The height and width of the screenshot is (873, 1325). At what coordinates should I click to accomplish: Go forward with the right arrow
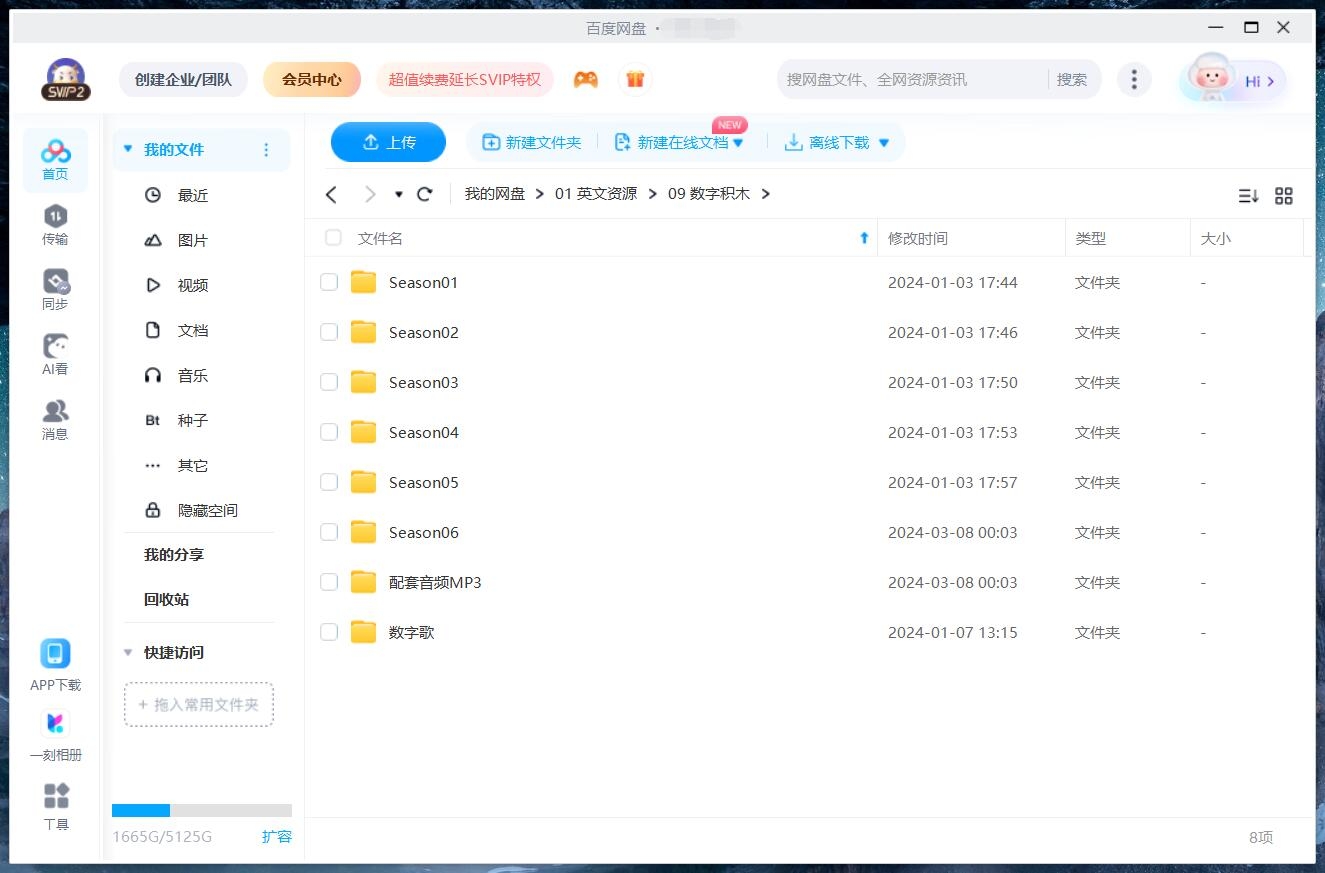[370, 194]
